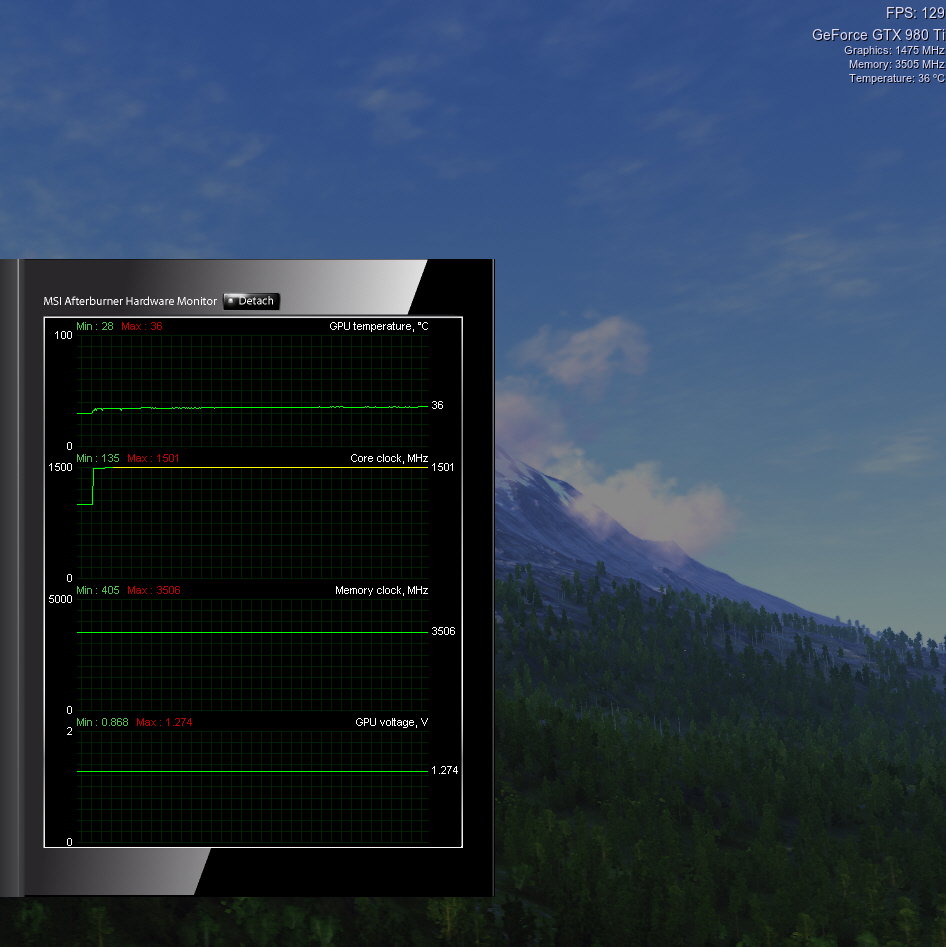Click the 'Max : 1.274' voltage value

tap(164, 722)
